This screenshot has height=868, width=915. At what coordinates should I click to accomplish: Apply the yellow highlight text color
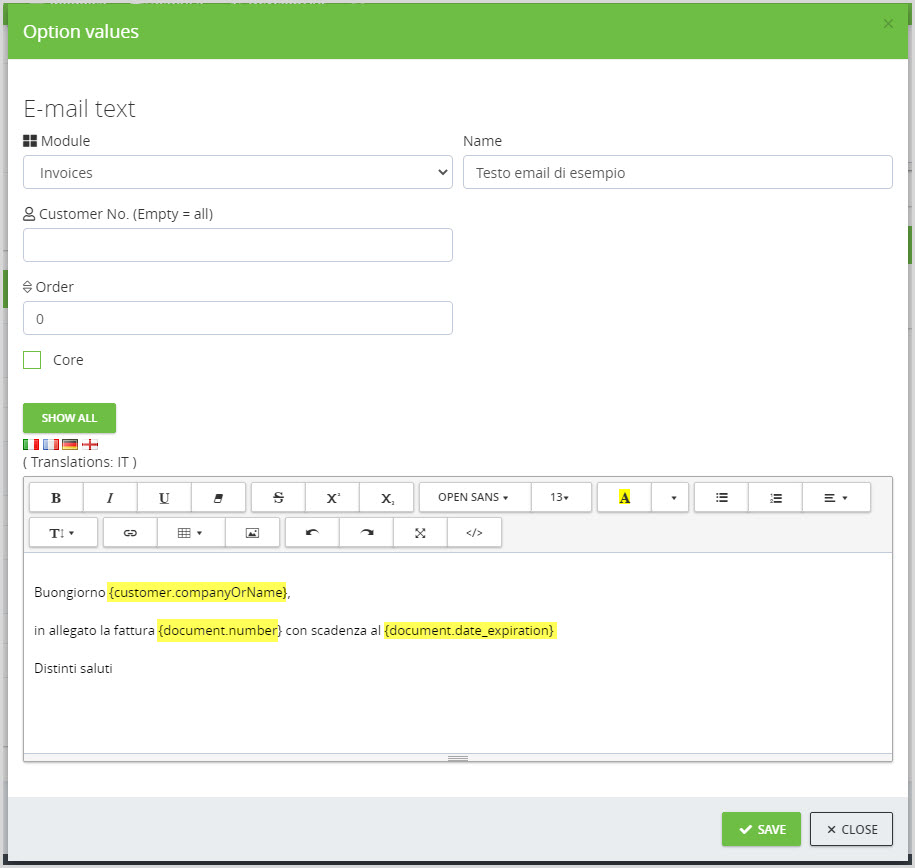pyautogui.click(x=624, y=497)
